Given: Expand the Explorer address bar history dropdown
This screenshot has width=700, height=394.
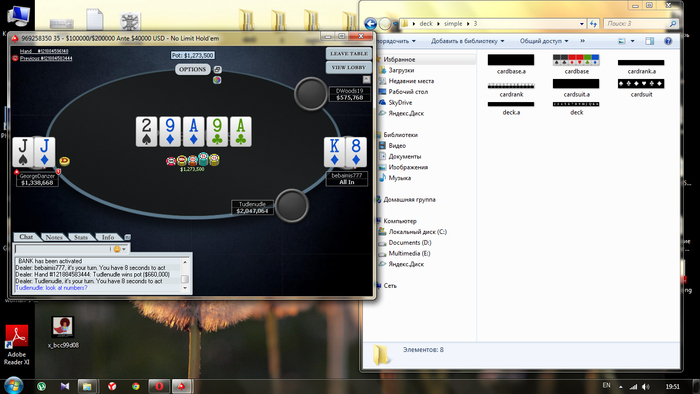Looking at the screenshot, I should [582, 24].
